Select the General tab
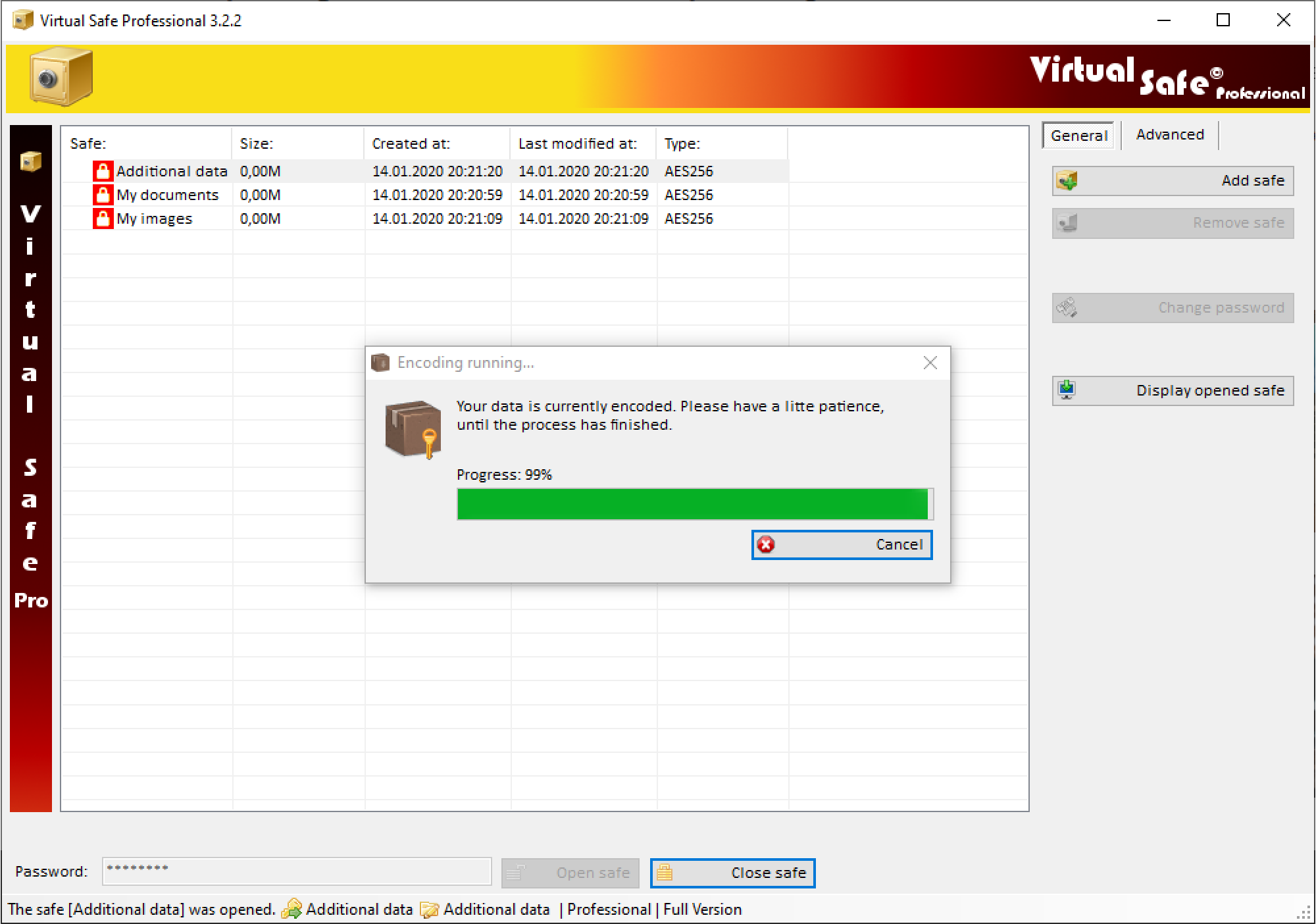 pos(1079,136)
